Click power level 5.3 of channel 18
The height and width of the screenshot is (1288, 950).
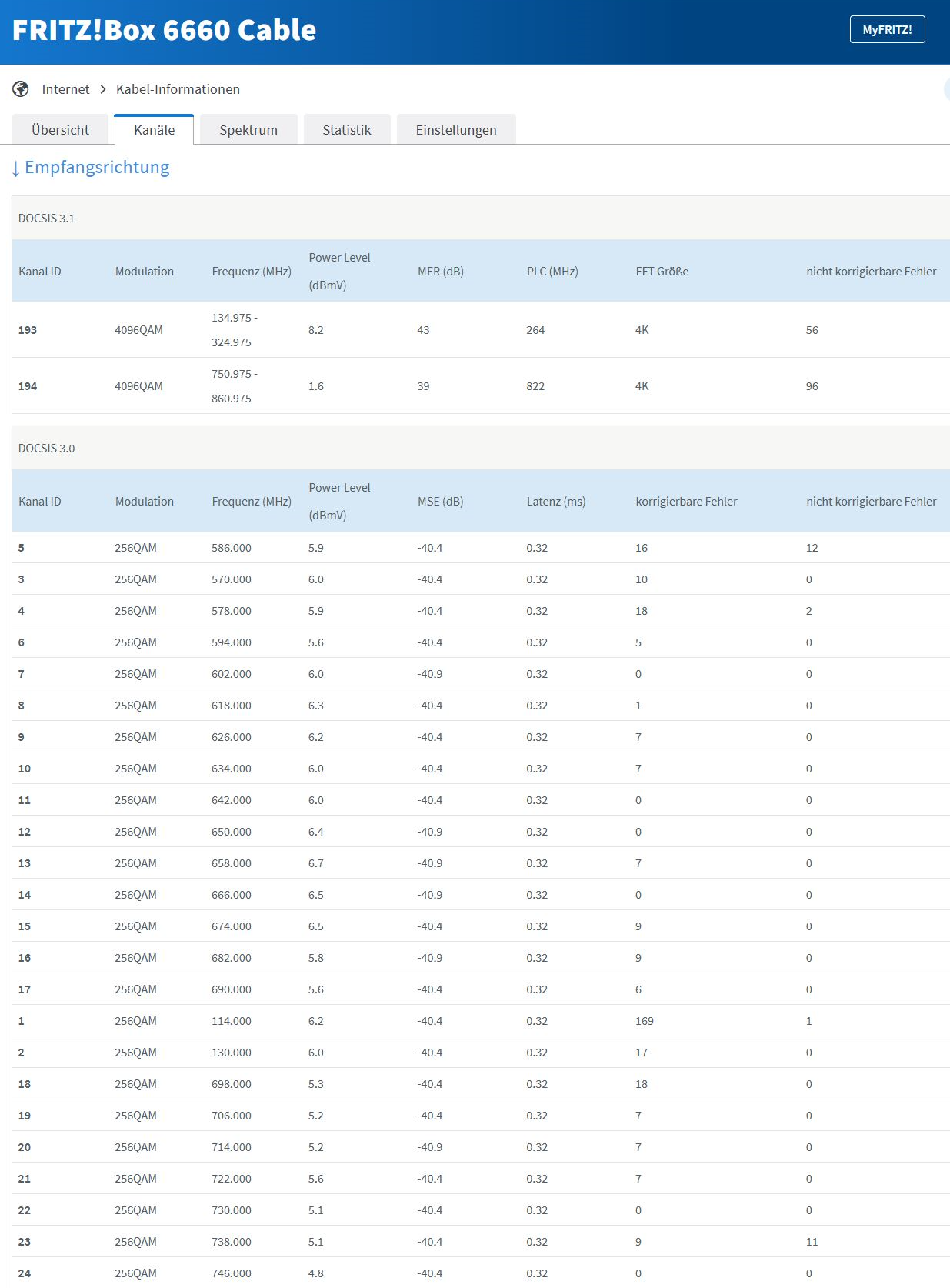[x=316, y=1084]
